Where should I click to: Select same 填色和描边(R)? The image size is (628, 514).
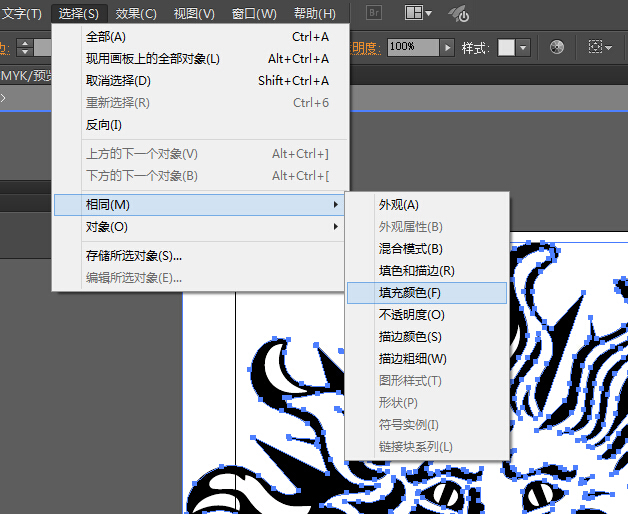427,271
